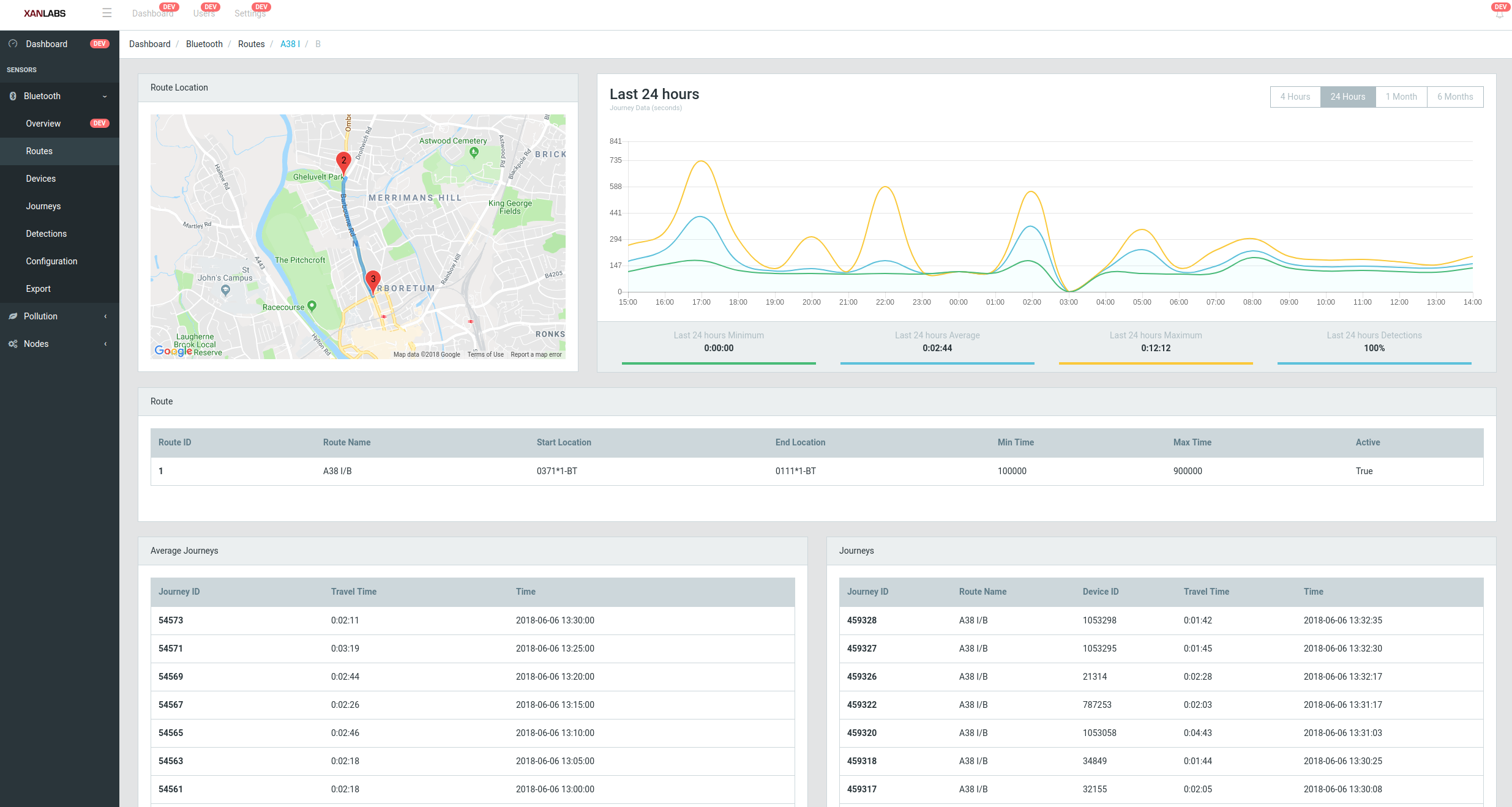
Task: Select journey row 459328 in Journeys table
Action: pos(1161,620)
